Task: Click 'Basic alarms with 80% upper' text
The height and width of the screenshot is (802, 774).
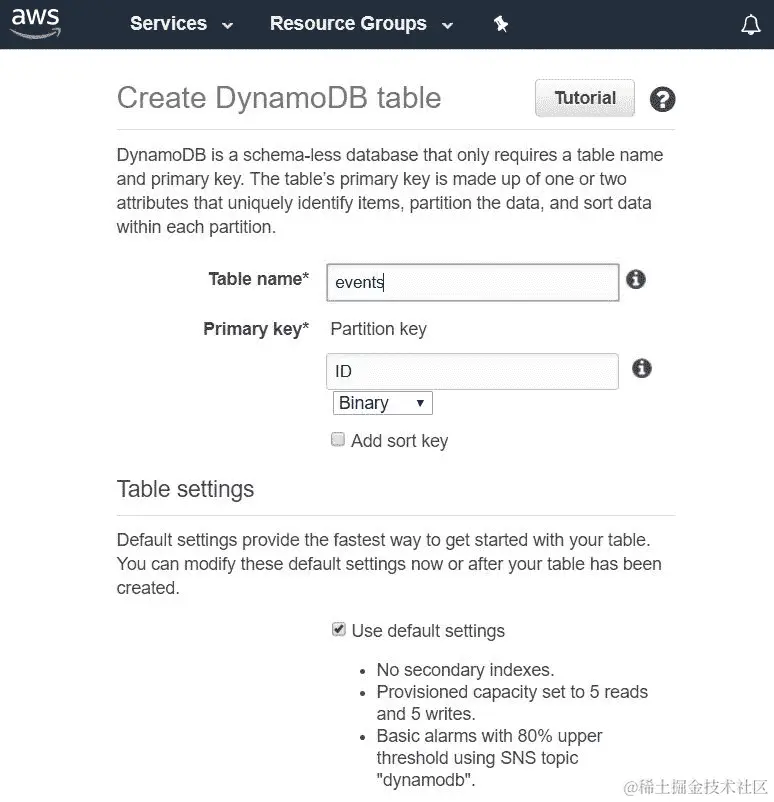Action: (489, 736)
